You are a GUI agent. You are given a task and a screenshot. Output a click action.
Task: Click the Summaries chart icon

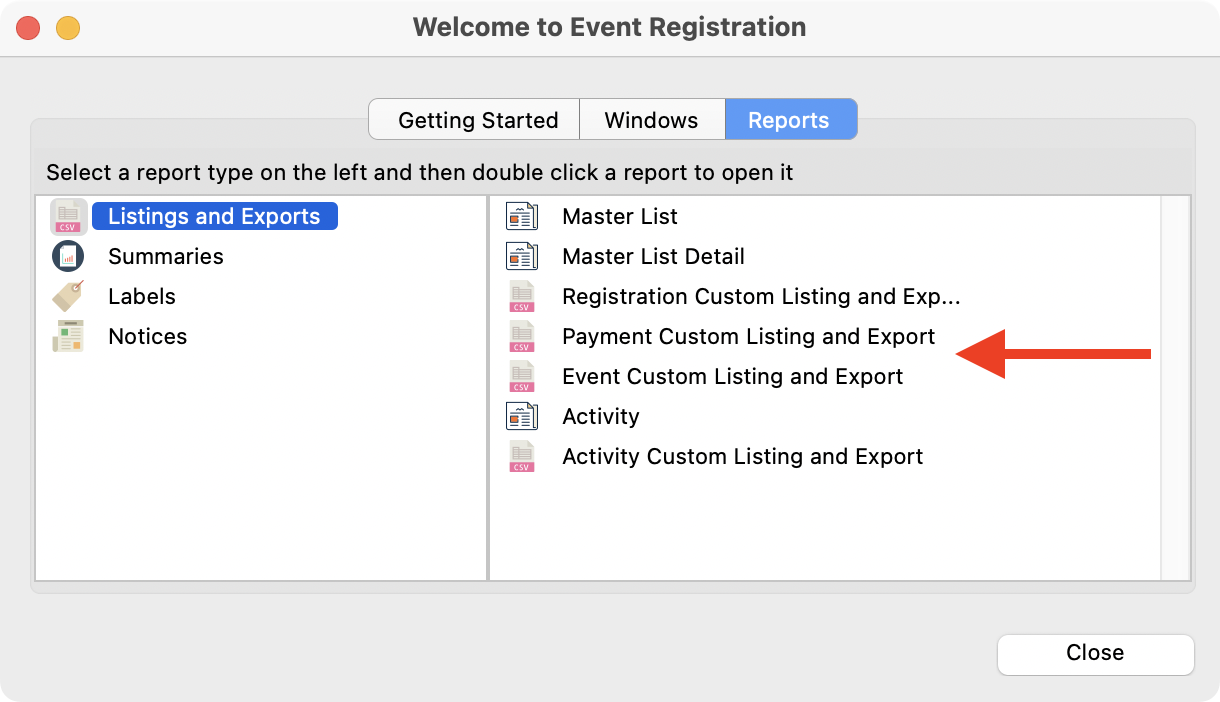68,257
